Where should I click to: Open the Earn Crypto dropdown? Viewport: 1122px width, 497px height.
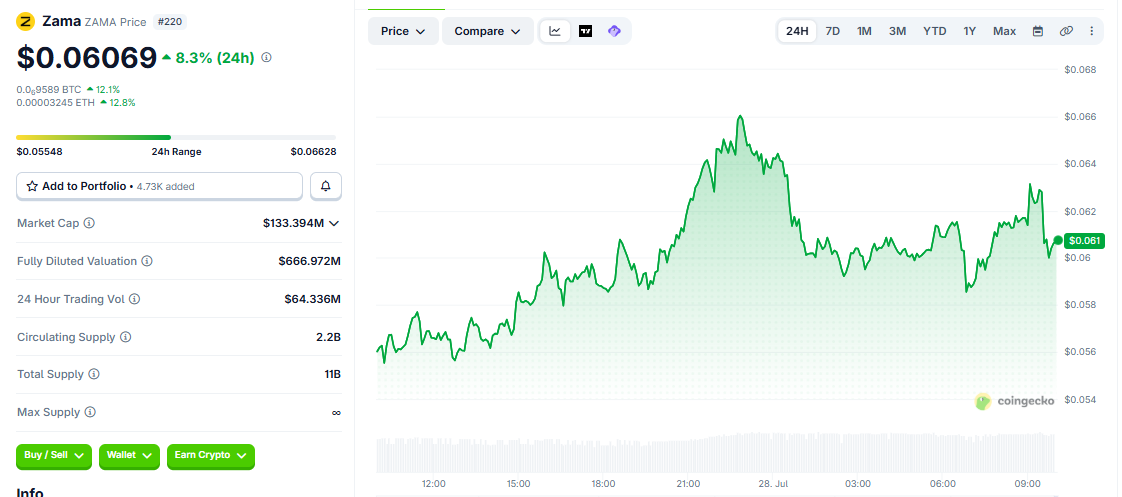[x=210, y=457]
